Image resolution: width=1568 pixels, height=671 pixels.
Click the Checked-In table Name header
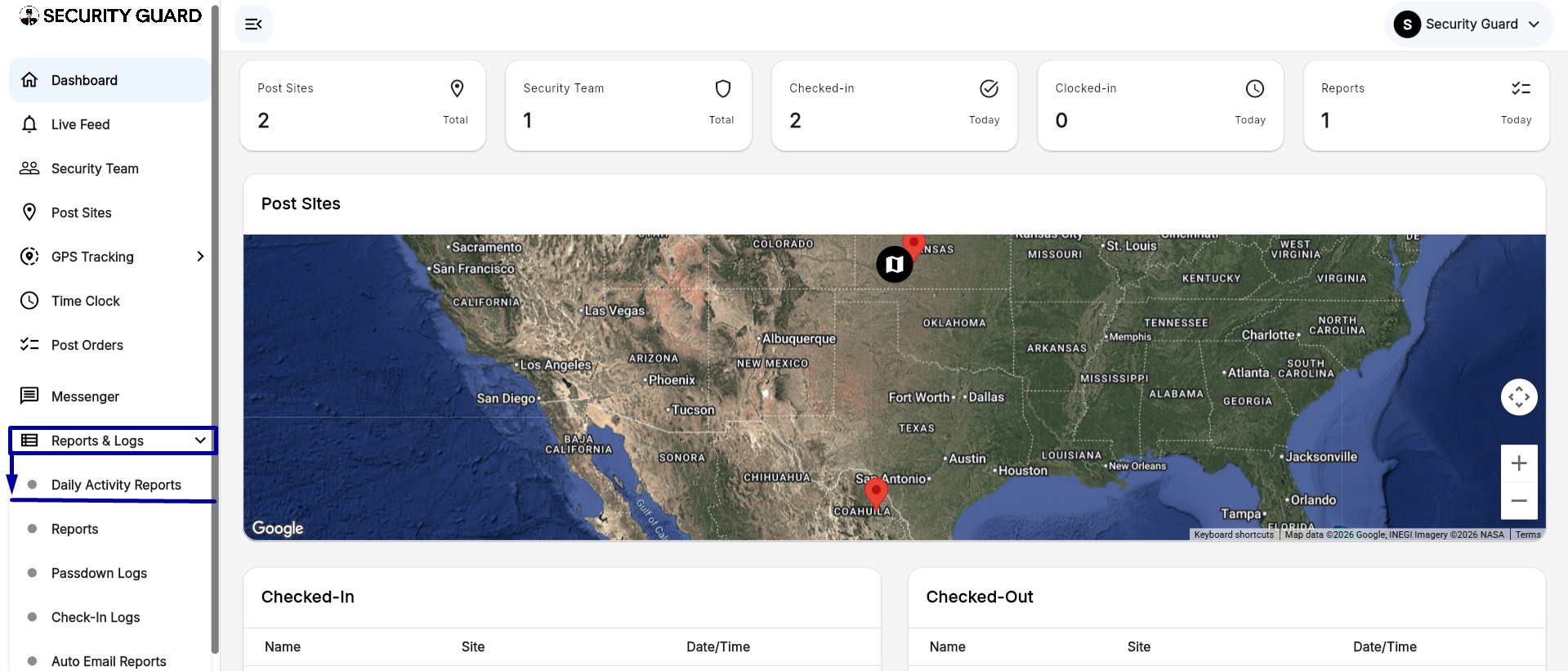[x=283, y=646]
